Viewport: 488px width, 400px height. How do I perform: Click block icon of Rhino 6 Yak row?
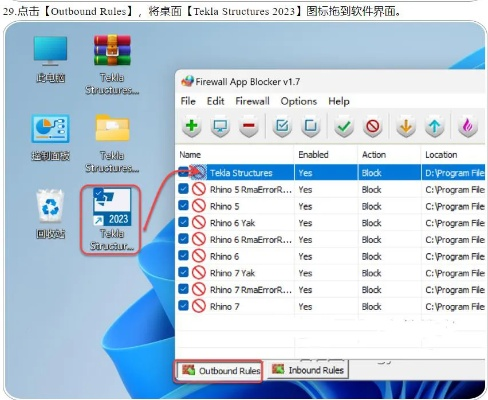tap(199, 223)
